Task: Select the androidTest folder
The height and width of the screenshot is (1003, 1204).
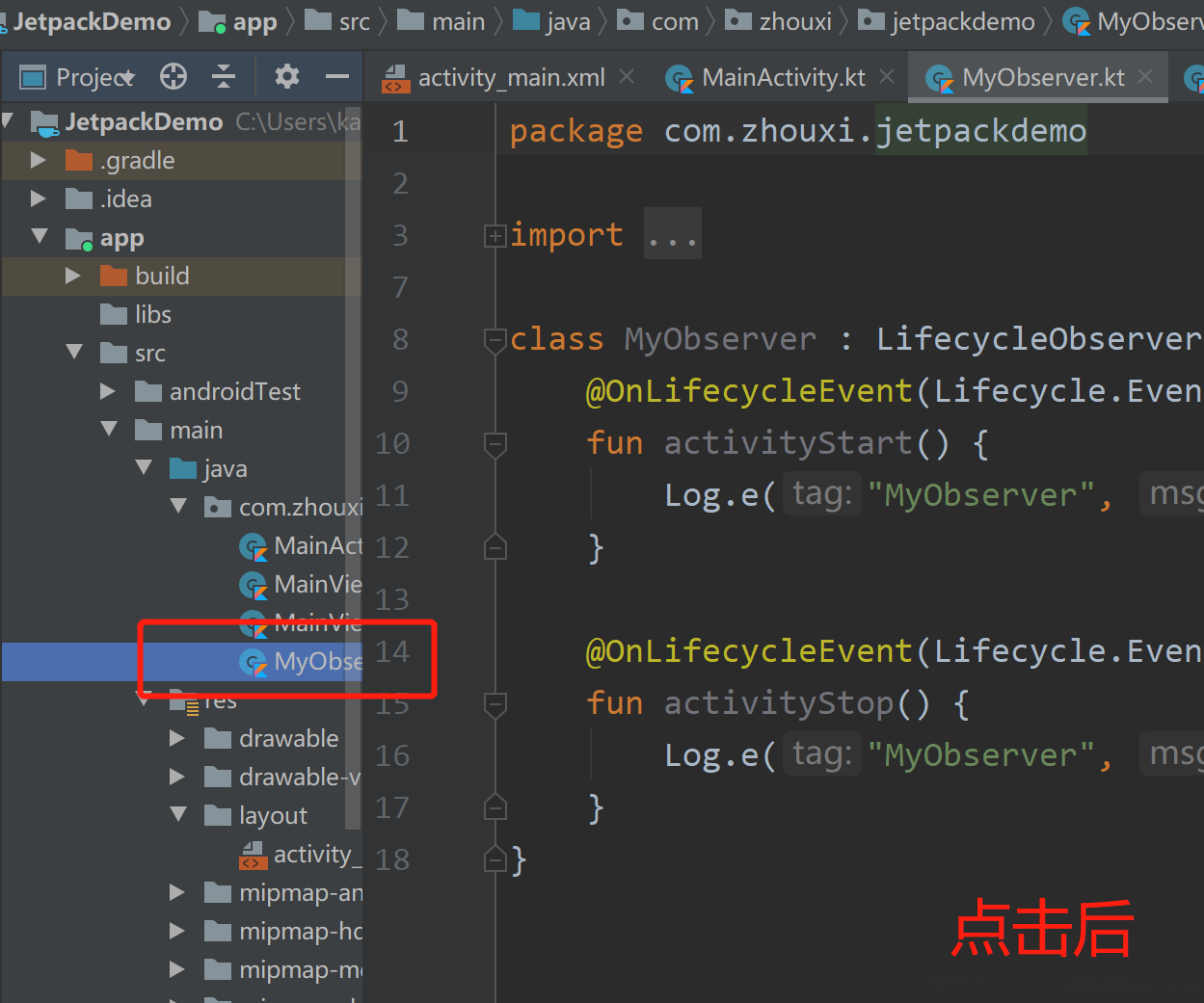Action: [181, 391]
